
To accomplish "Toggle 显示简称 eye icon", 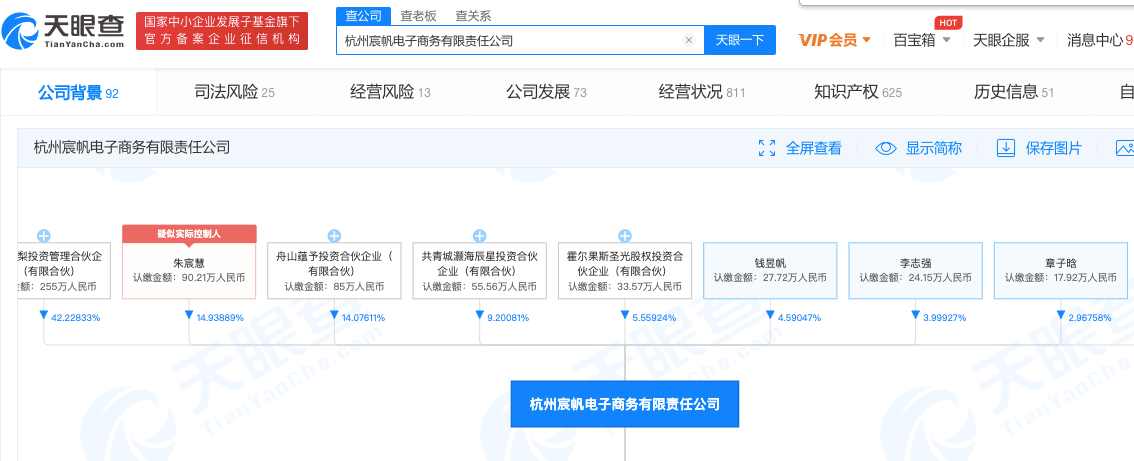I will [x=886, y=148].
